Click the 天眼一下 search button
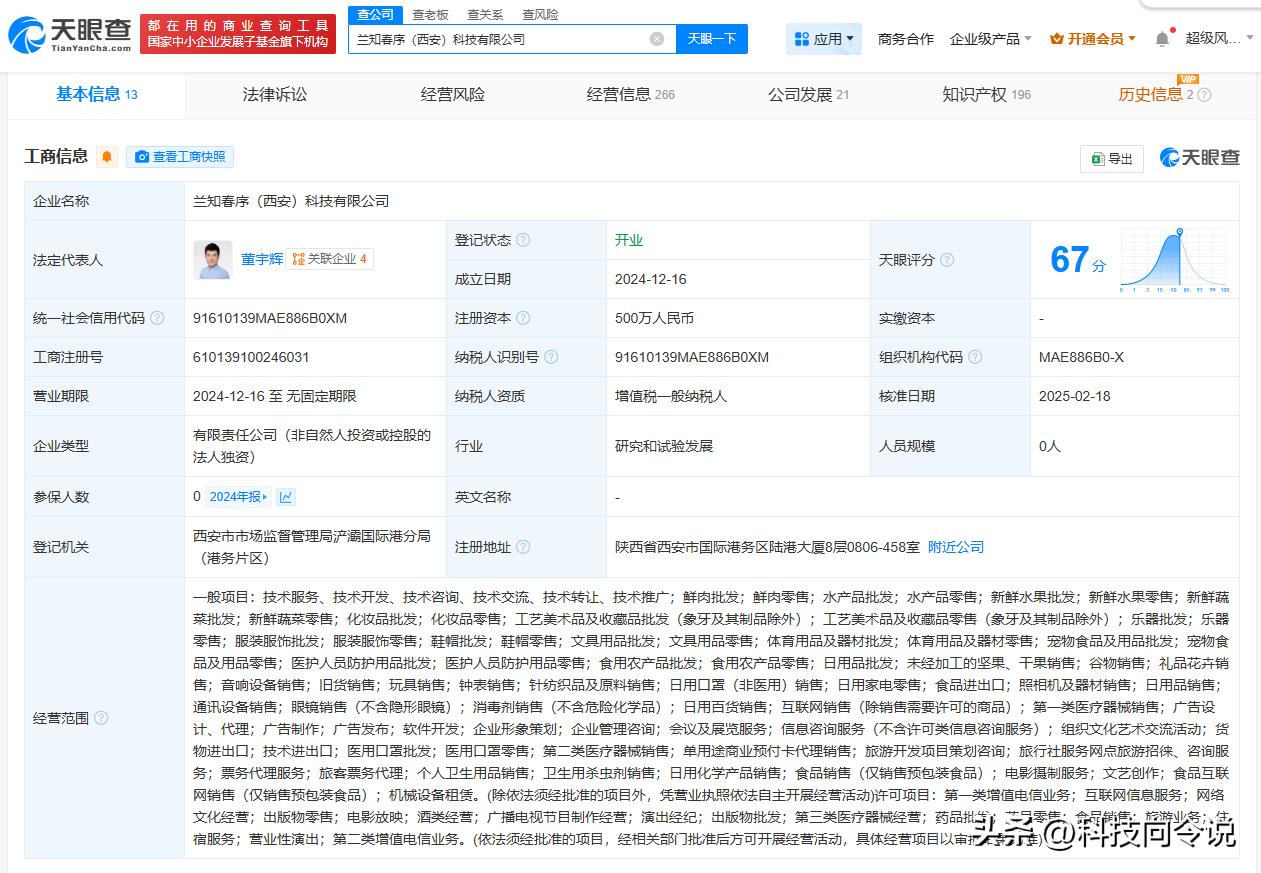The width and height of the screenshot is (1261, 873). click(x=712, y=39)
